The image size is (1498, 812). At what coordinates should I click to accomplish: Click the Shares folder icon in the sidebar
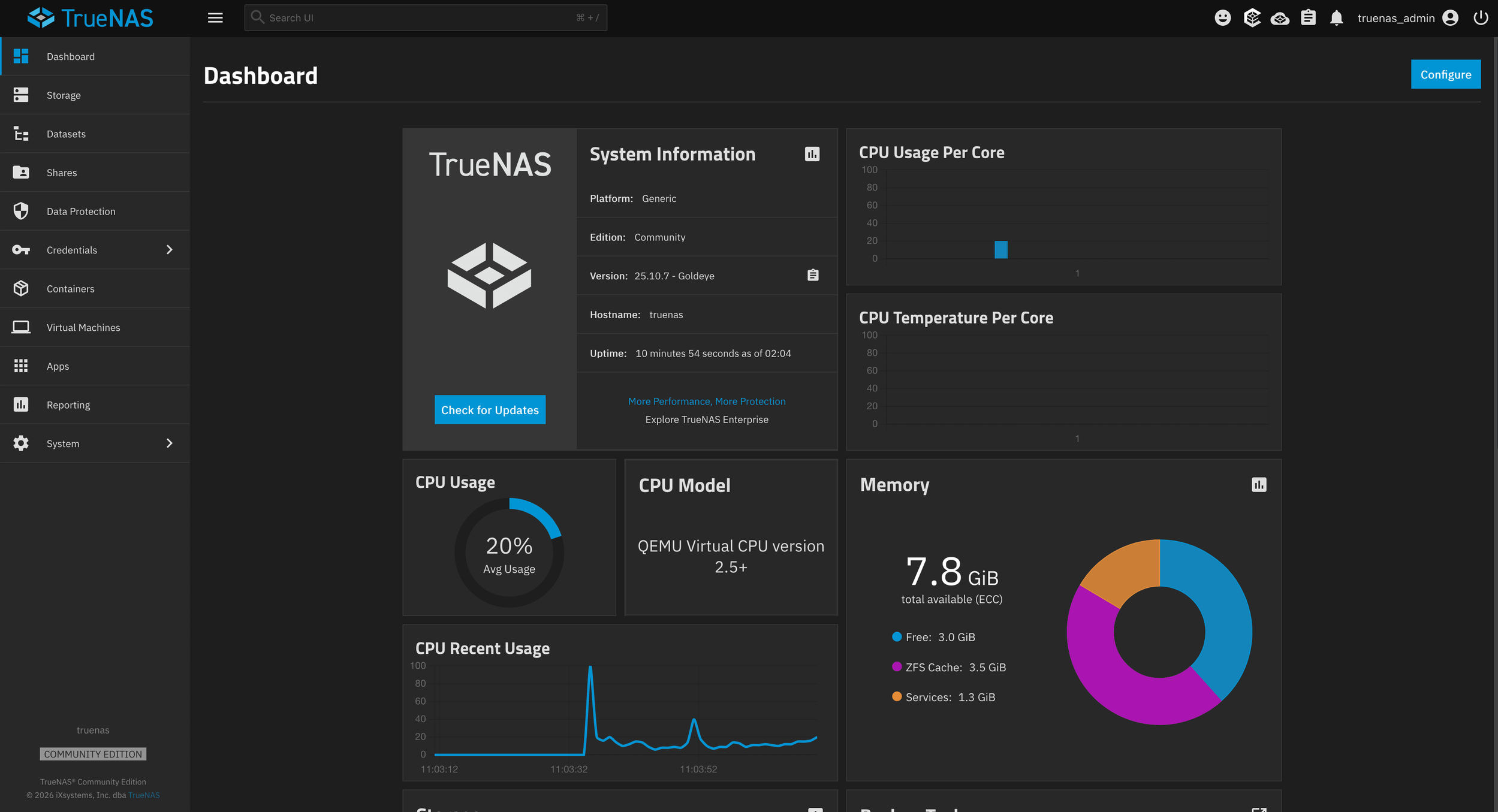point(21,173)
